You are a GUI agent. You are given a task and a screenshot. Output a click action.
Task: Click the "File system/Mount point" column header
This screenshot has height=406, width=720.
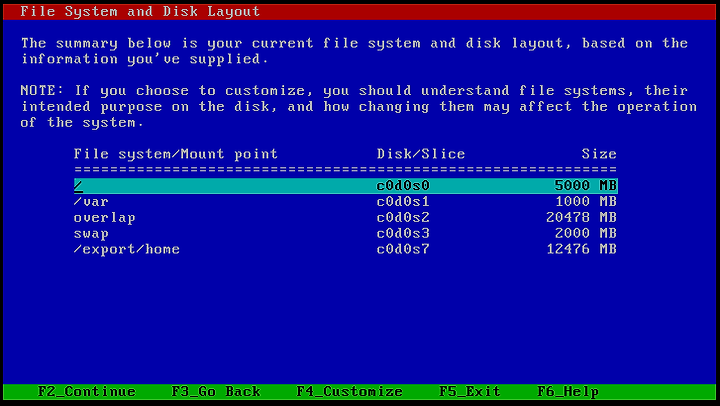(x=175, y=154)
